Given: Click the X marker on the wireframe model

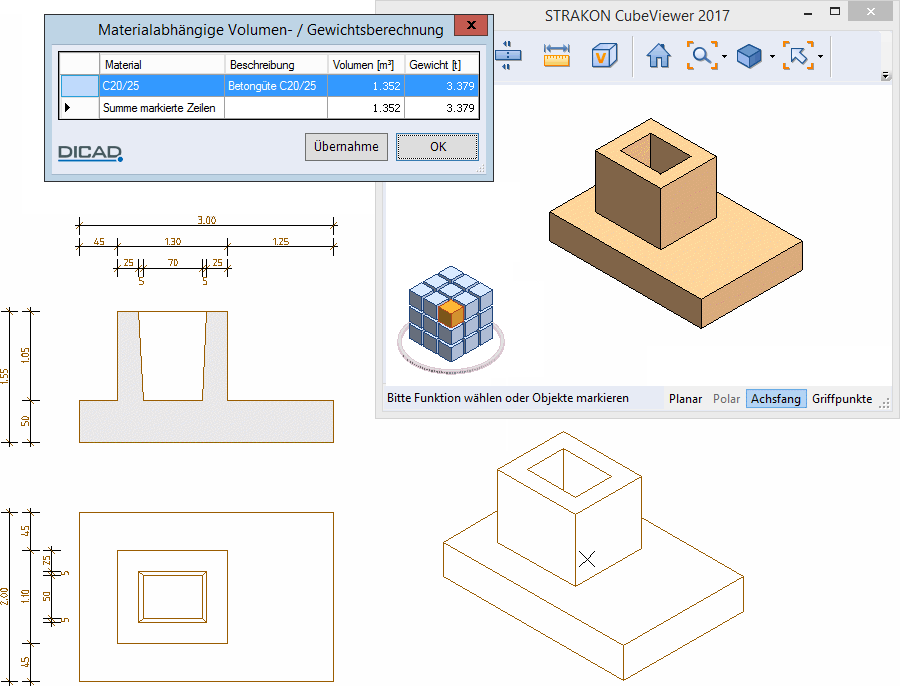Looking at the screenshot, I should (x=587, y=559).
